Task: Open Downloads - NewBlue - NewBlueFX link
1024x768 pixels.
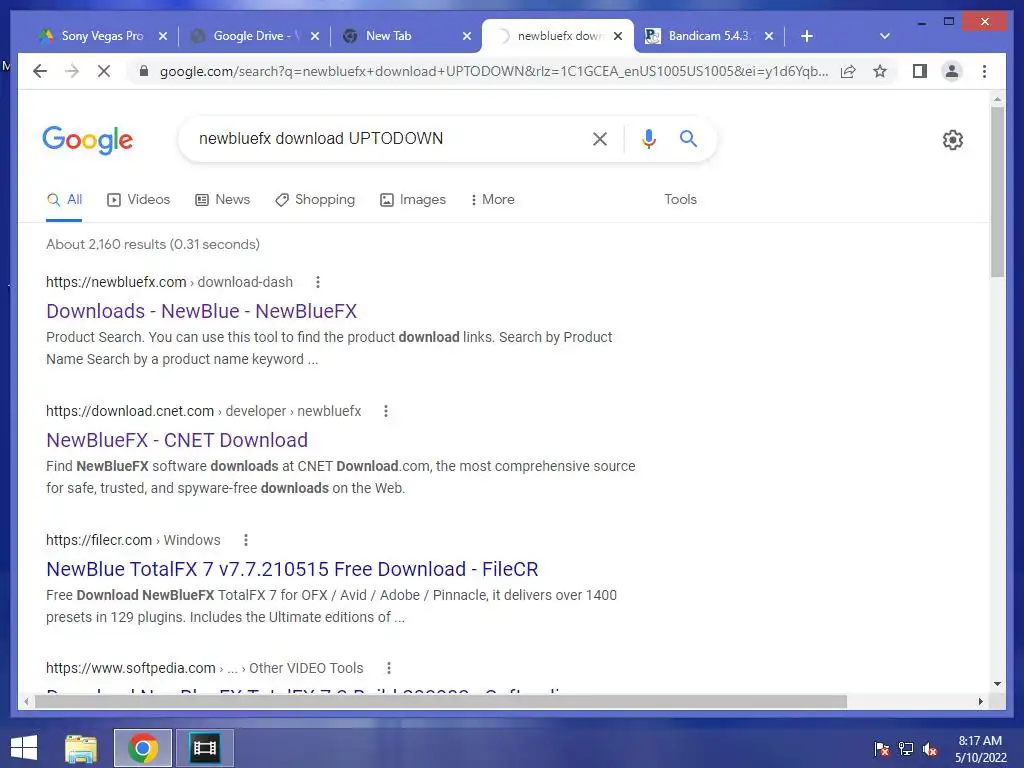Action: [202, 311]
